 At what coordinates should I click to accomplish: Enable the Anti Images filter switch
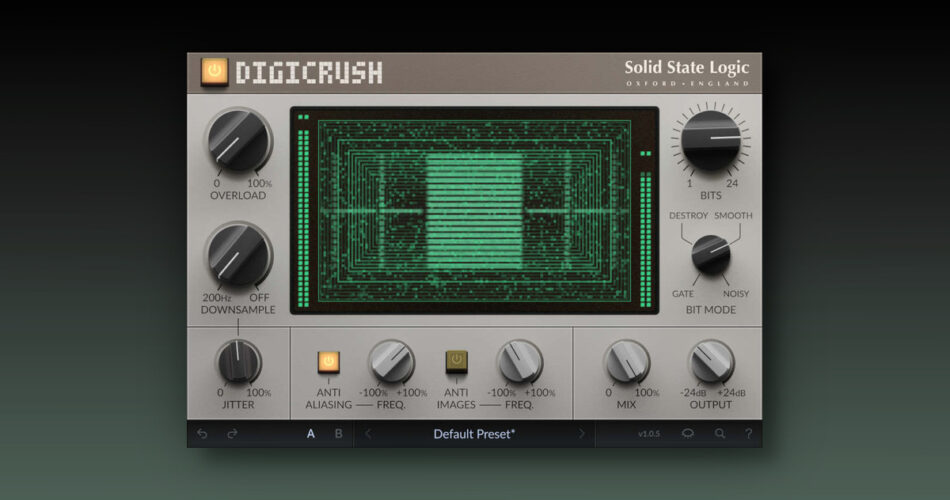click(456, 362)
